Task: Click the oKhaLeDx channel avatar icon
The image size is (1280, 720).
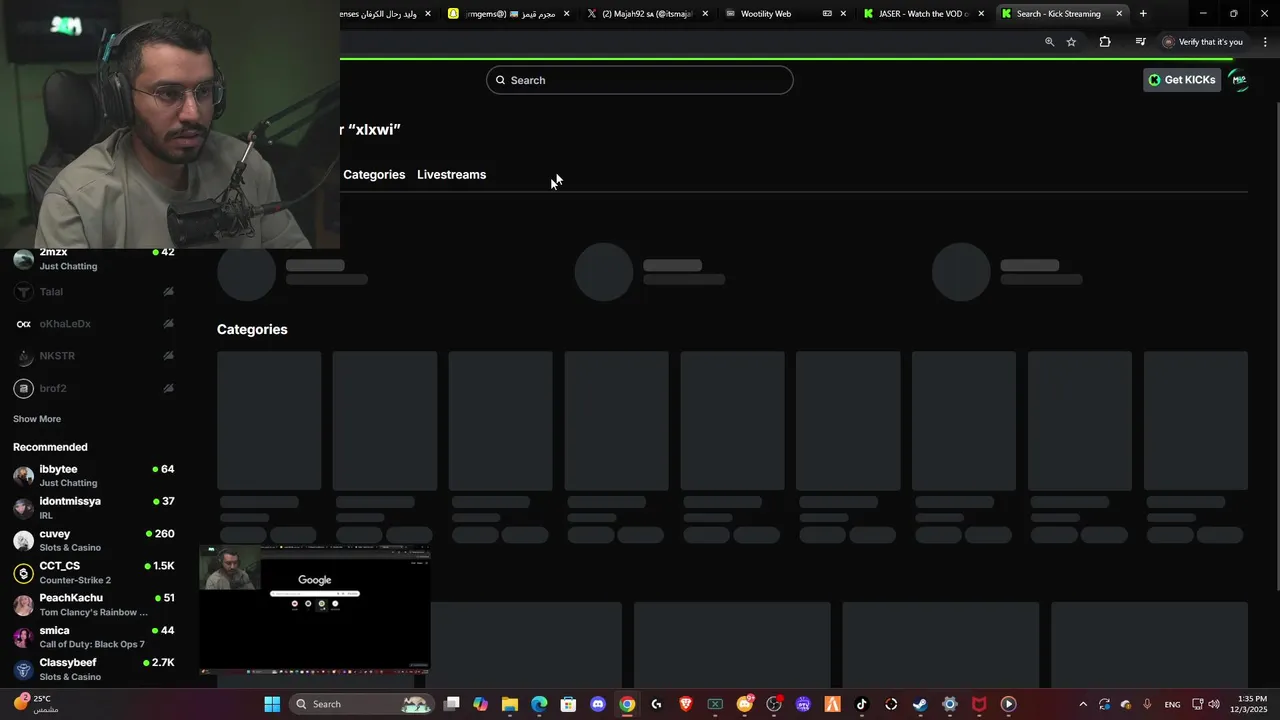Action: click(x=23, y=324)
